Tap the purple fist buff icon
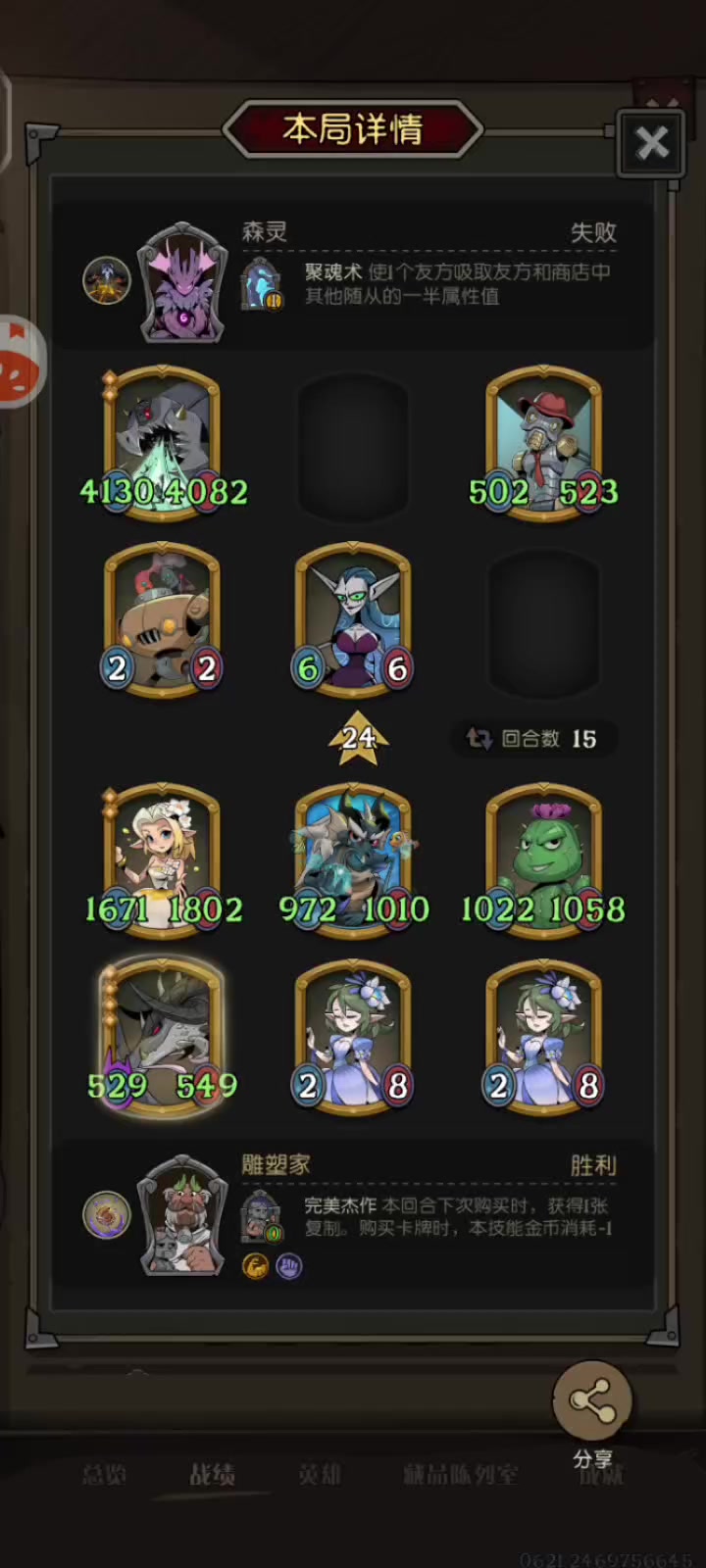Image resolution: width=706 pixels, height=1568 pixels. coord(289,1266)
